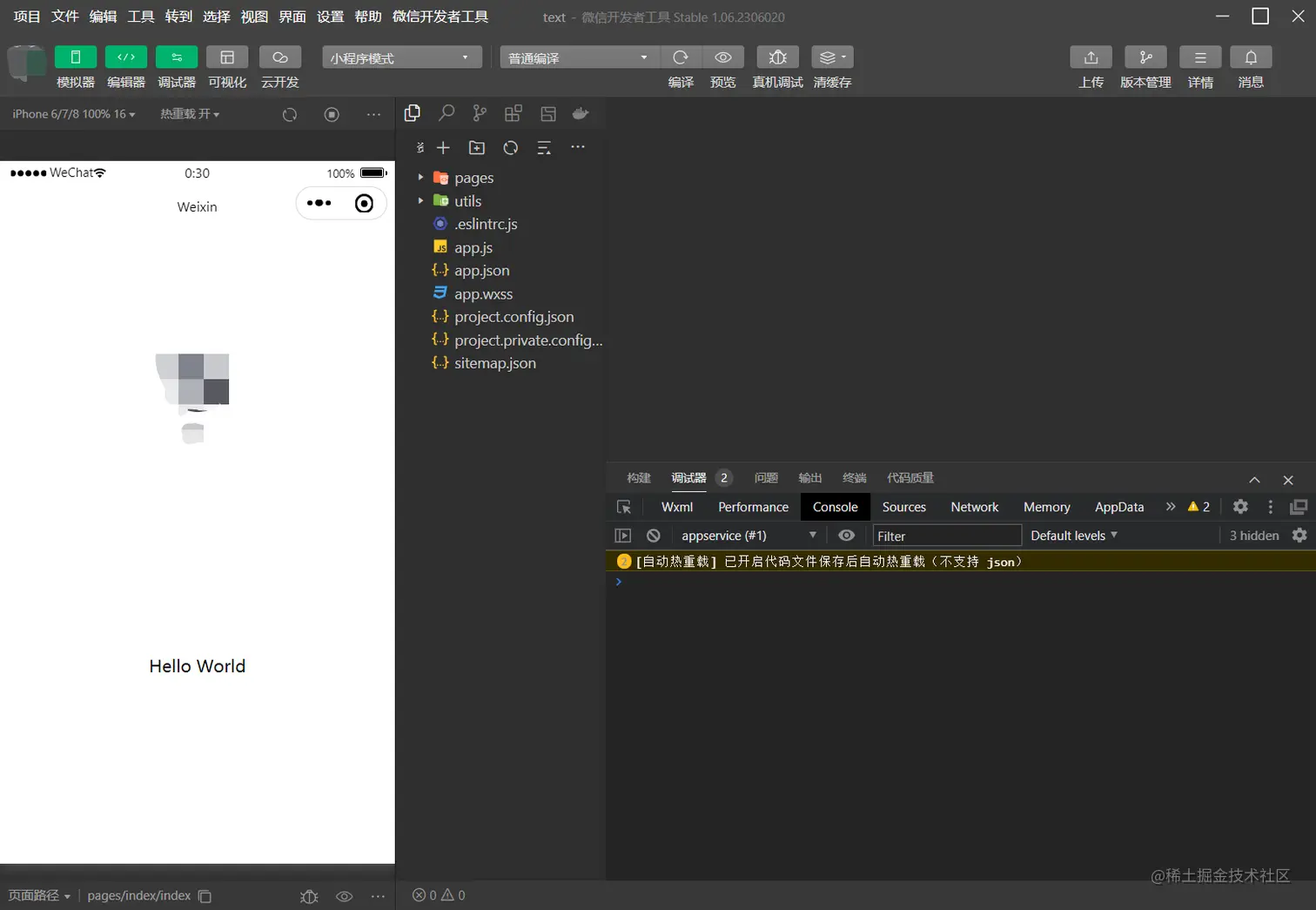Clear the console output
Viewport: 1316px width, 910px height.
[654, 536]
